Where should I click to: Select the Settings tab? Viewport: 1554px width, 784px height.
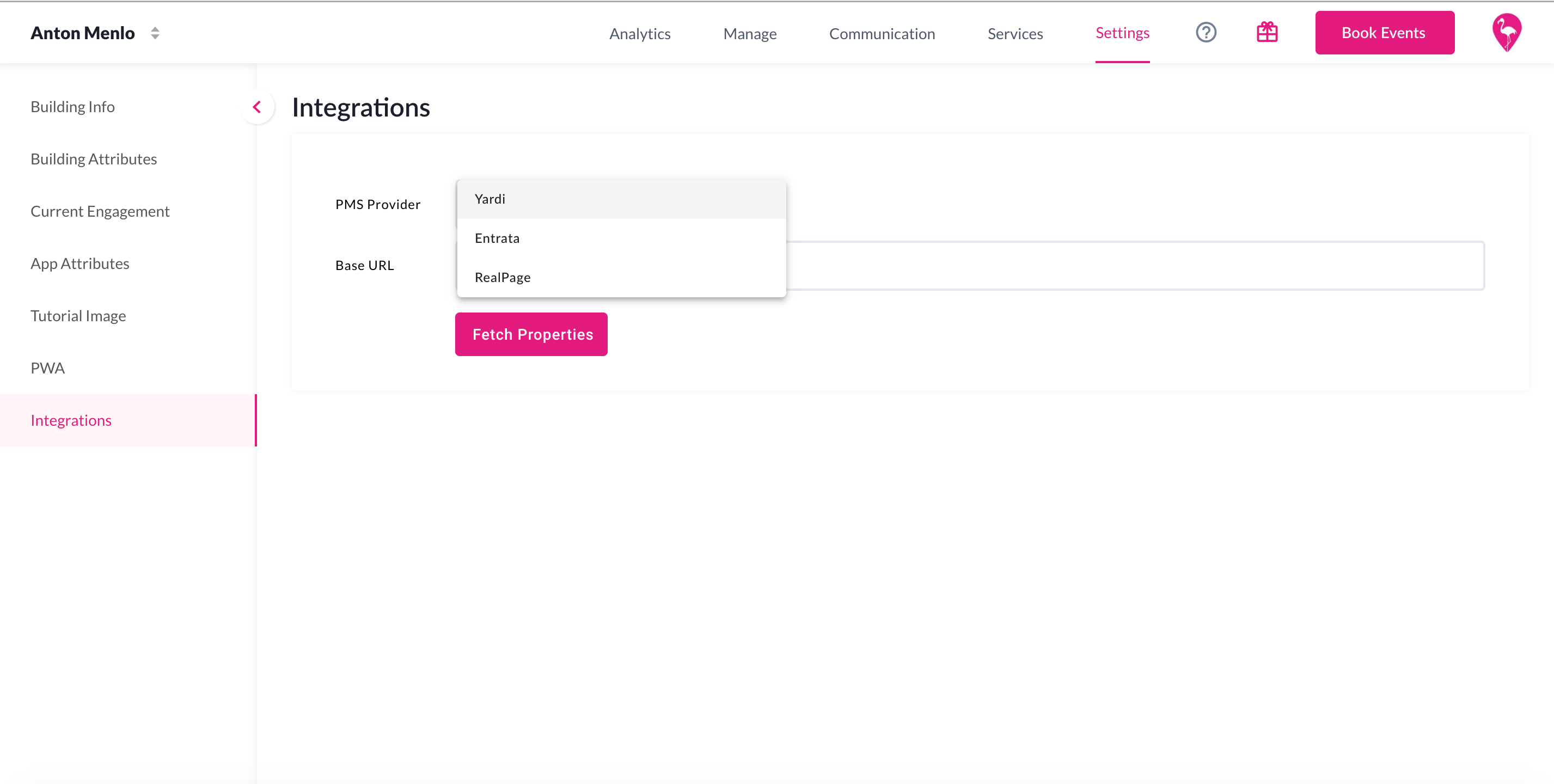point(1122,33)
